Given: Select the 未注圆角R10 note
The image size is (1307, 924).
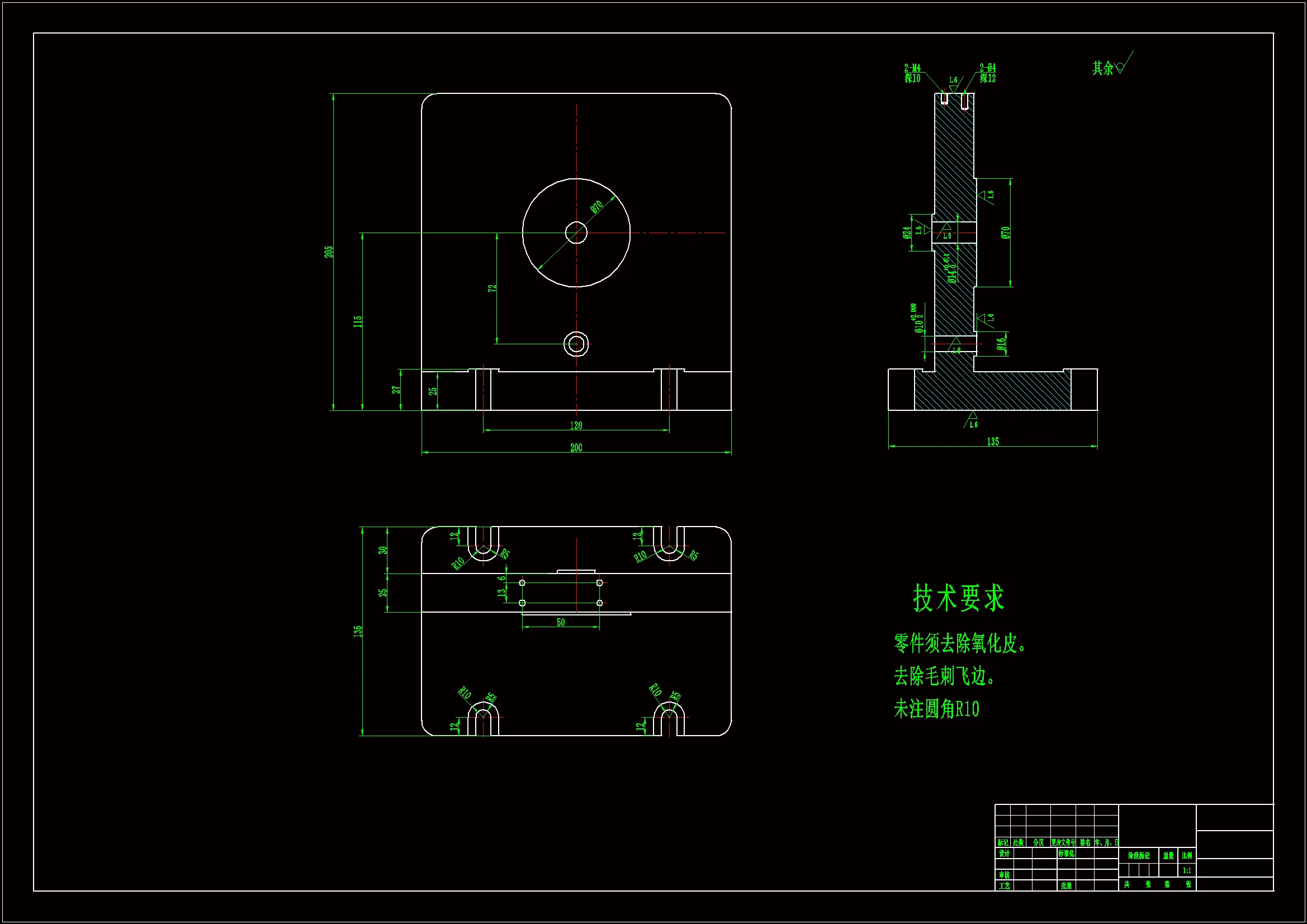Looking at the screenshot, I should pos(936,709).
